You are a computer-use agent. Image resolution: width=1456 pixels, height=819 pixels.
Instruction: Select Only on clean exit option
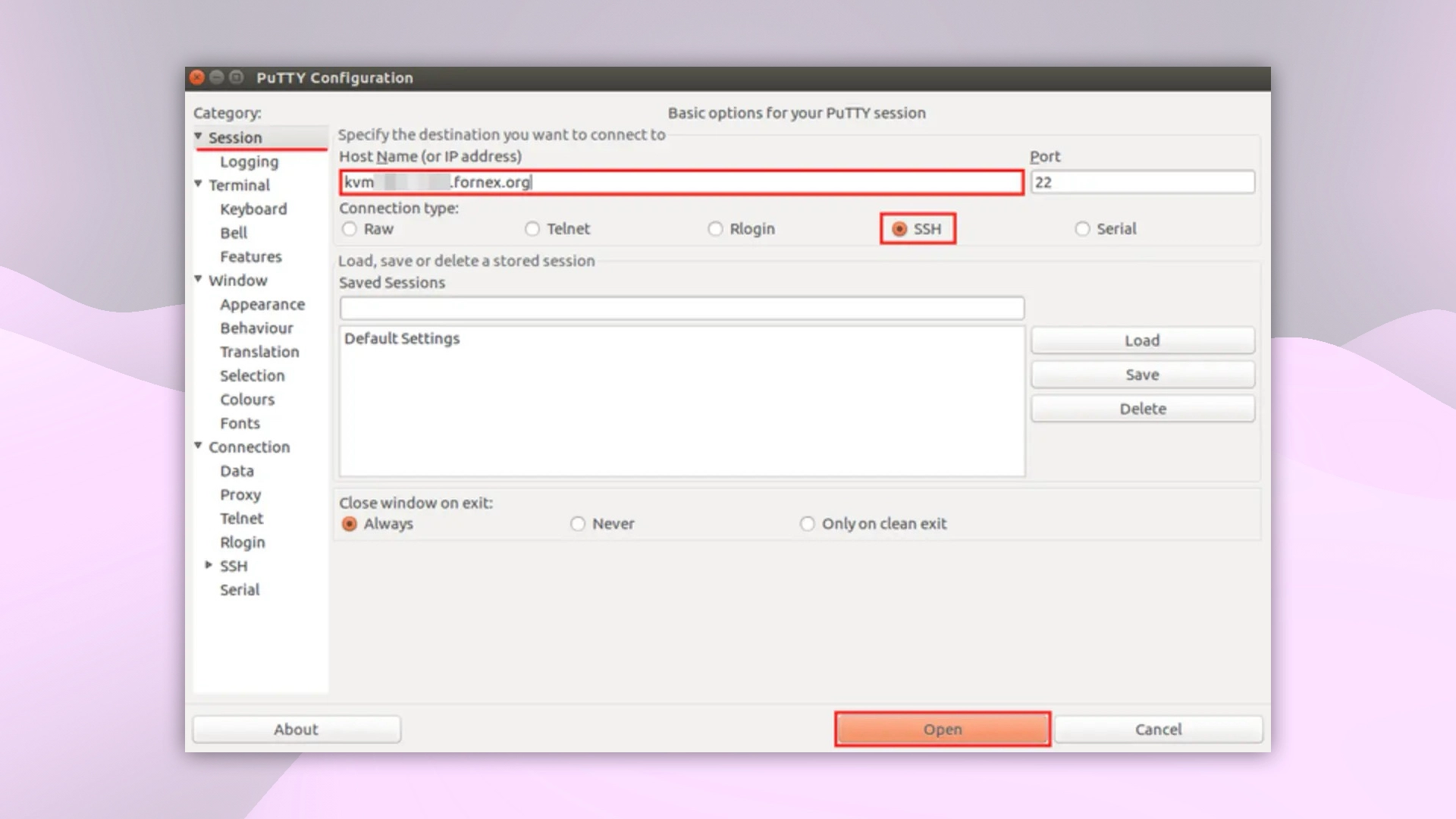click(808, 524)
